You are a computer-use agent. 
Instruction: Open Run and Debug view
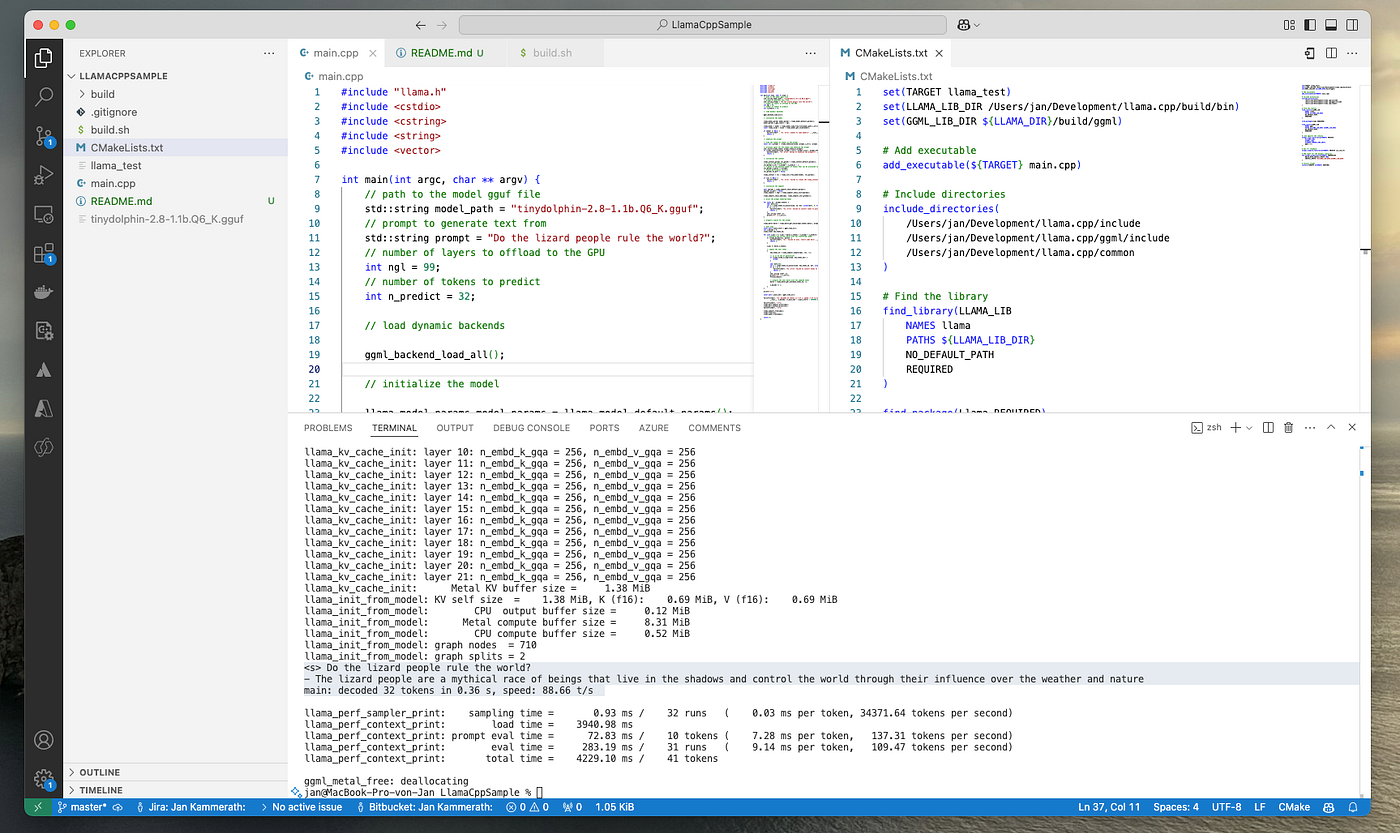(x=43, y=175)
